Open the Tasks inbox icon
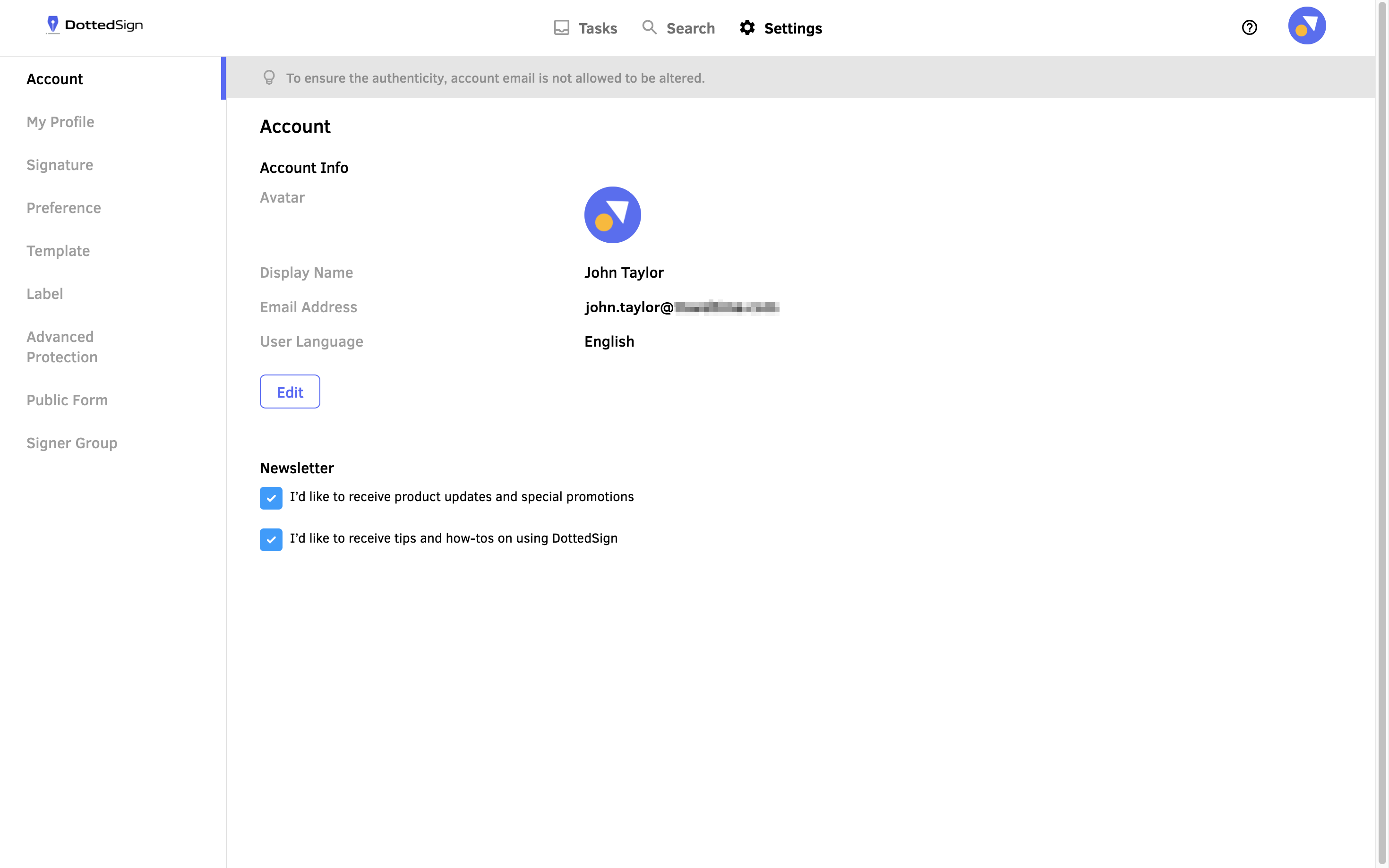The image size is (1389, 868). (x=561, y=27)
